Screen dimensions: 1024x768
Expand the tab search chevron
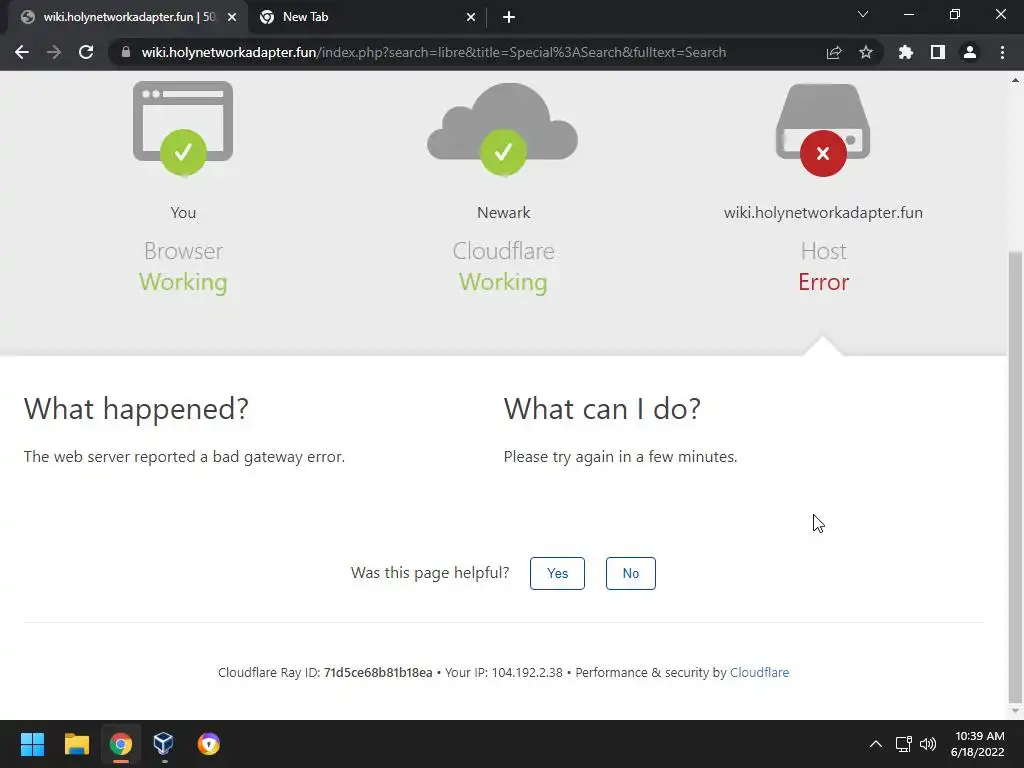[x=863, y=14]
